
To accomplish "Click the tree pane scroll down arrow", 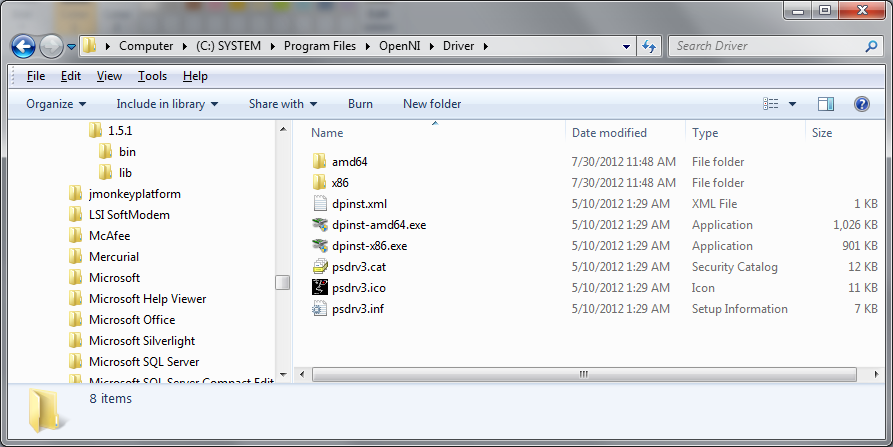I will pyautogui.click(x=283, y=375).
